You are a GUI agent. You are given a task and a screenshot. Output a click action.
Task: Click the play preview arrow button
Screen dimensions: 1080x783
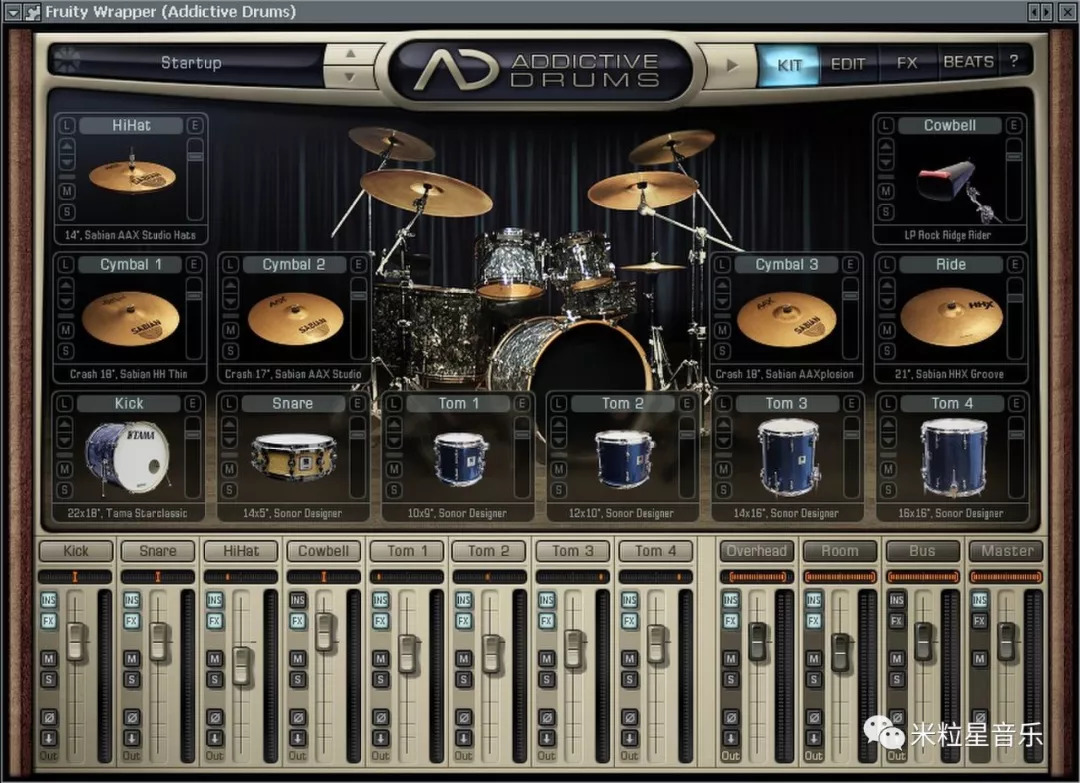coord(732,64)
